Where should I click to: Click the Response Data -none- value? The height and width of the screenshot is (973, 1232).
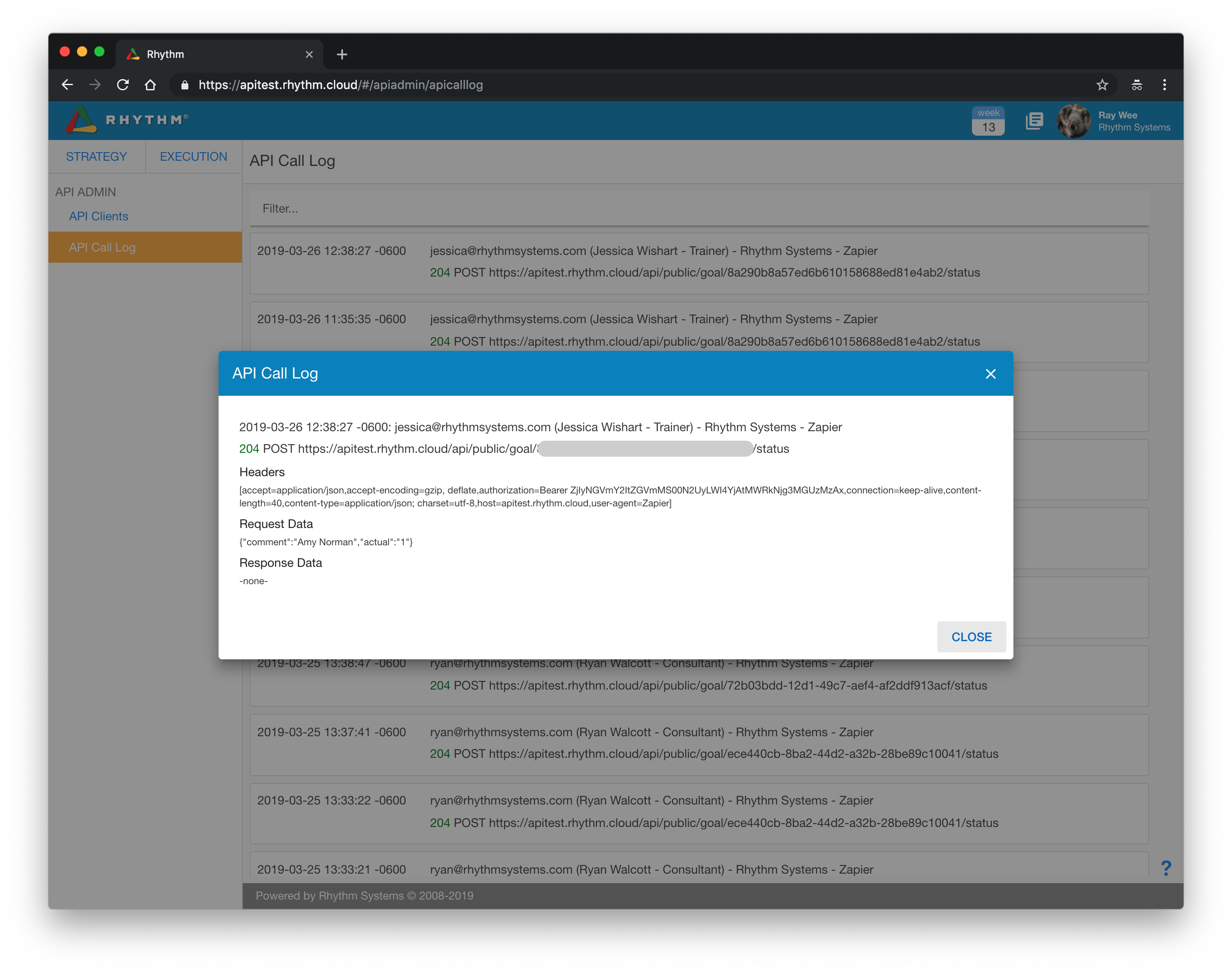coord(254,581)
